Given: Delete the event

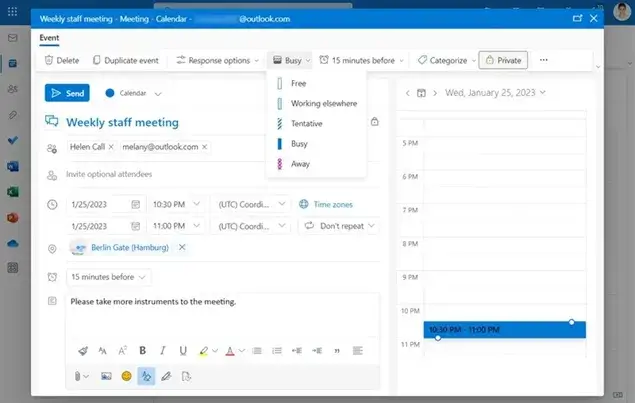Looking at the screenshot, I should pyautogui.click(x=62, y=60).
